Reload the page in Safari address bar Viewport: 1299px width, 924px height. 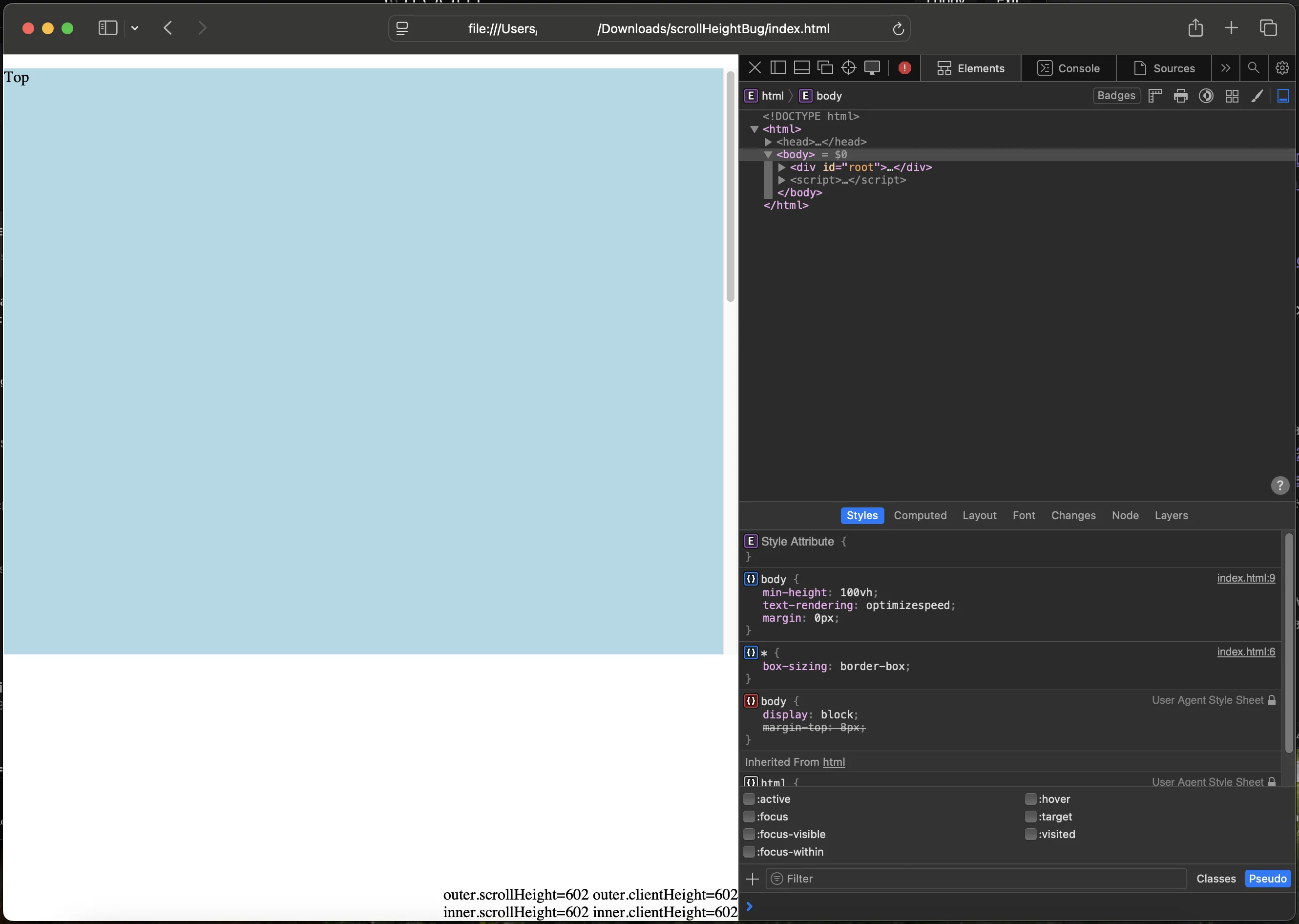pyautogui.click(x=898, y=28)
